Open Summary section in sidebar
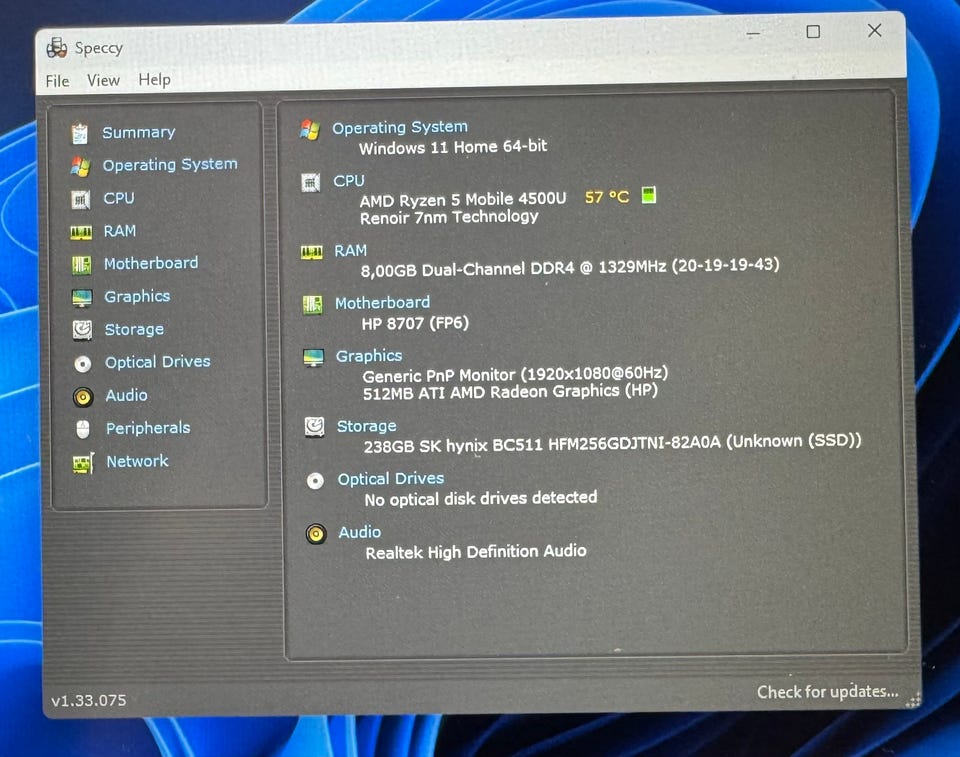The image size is (960, 757). point(139,132)
